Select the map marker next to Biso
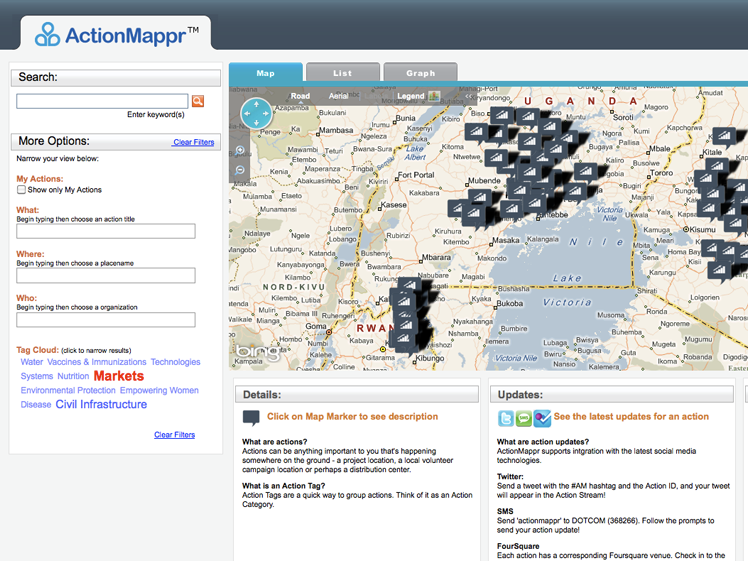The height and width of the screenshot is (561, 748). [501, 116]
